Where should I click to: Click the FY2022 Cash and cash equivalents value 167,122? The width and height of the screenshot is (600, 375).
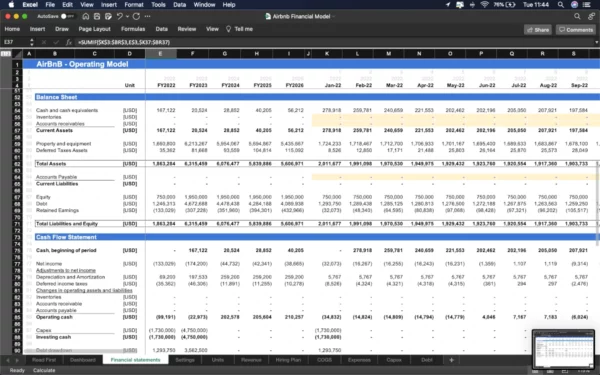[166, 110]
